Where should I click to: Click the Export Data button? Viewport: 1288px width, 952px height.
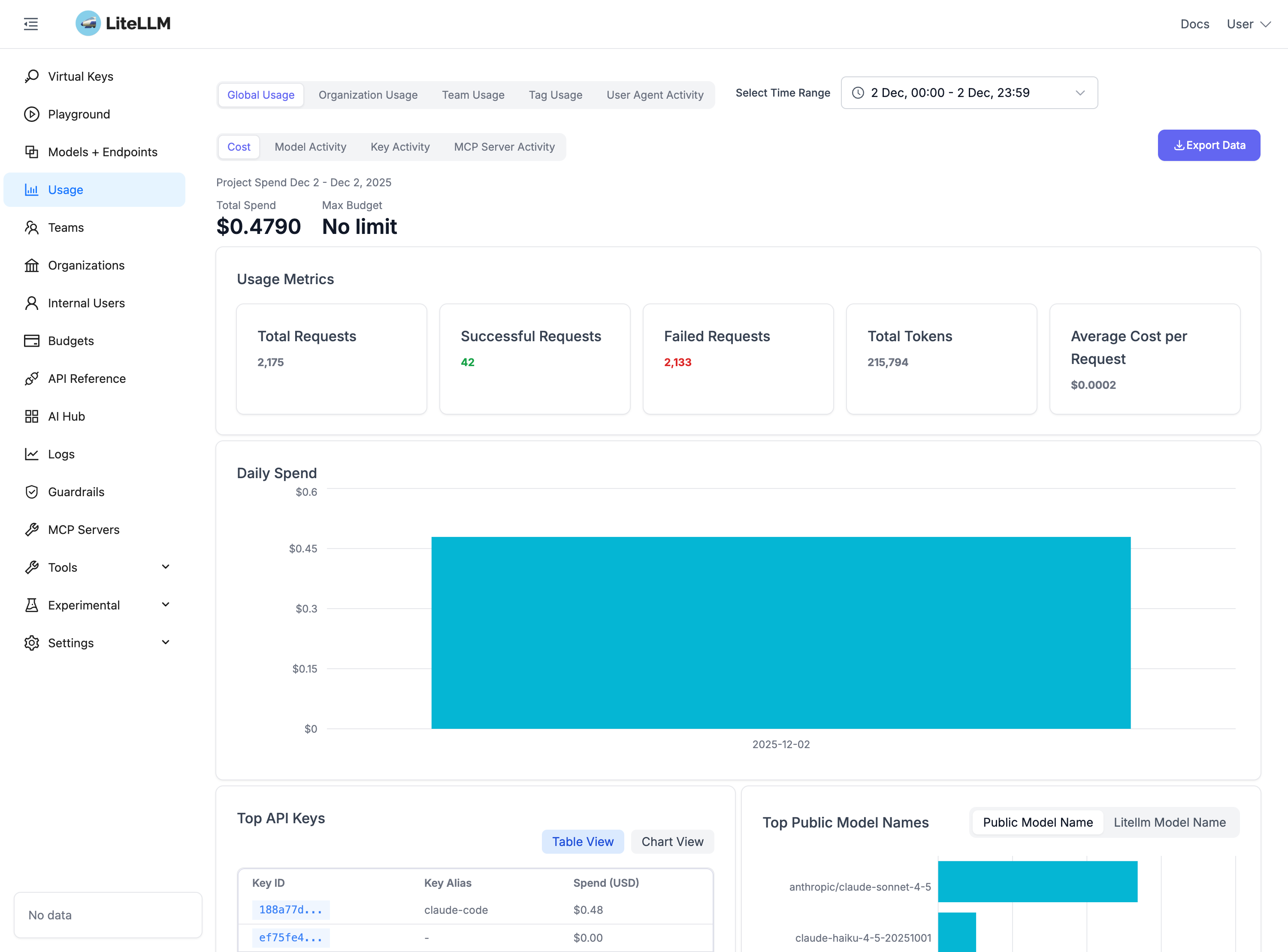tap(1209, 145)
